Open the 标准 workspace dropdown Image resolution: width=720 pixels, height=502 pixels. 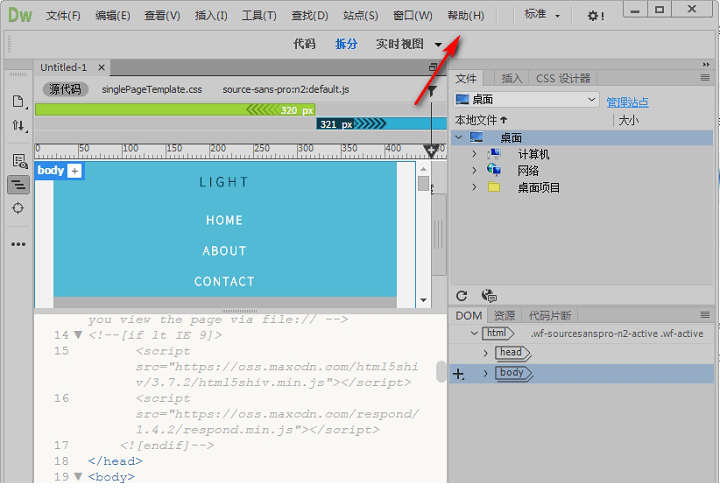pyautogui.click(x=542, y=15)
